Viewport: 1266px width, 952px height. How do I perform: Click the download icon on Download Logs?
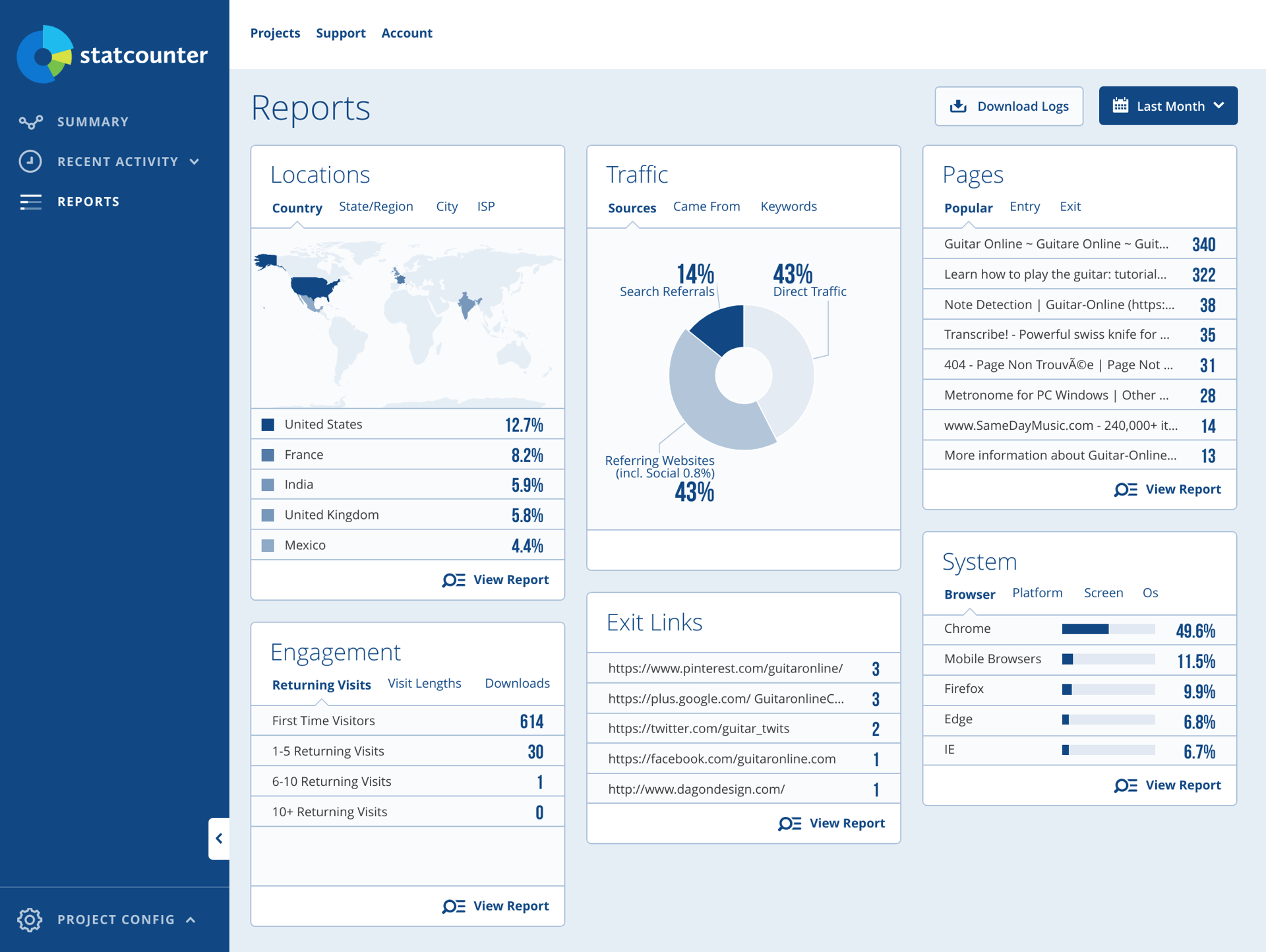point(958,105)
